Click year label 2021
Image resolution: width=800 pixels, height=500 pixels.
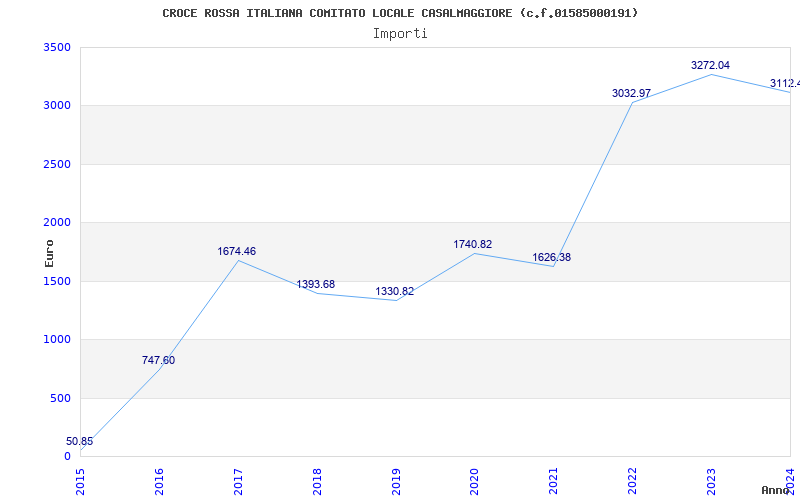click(x=554, y=481)
